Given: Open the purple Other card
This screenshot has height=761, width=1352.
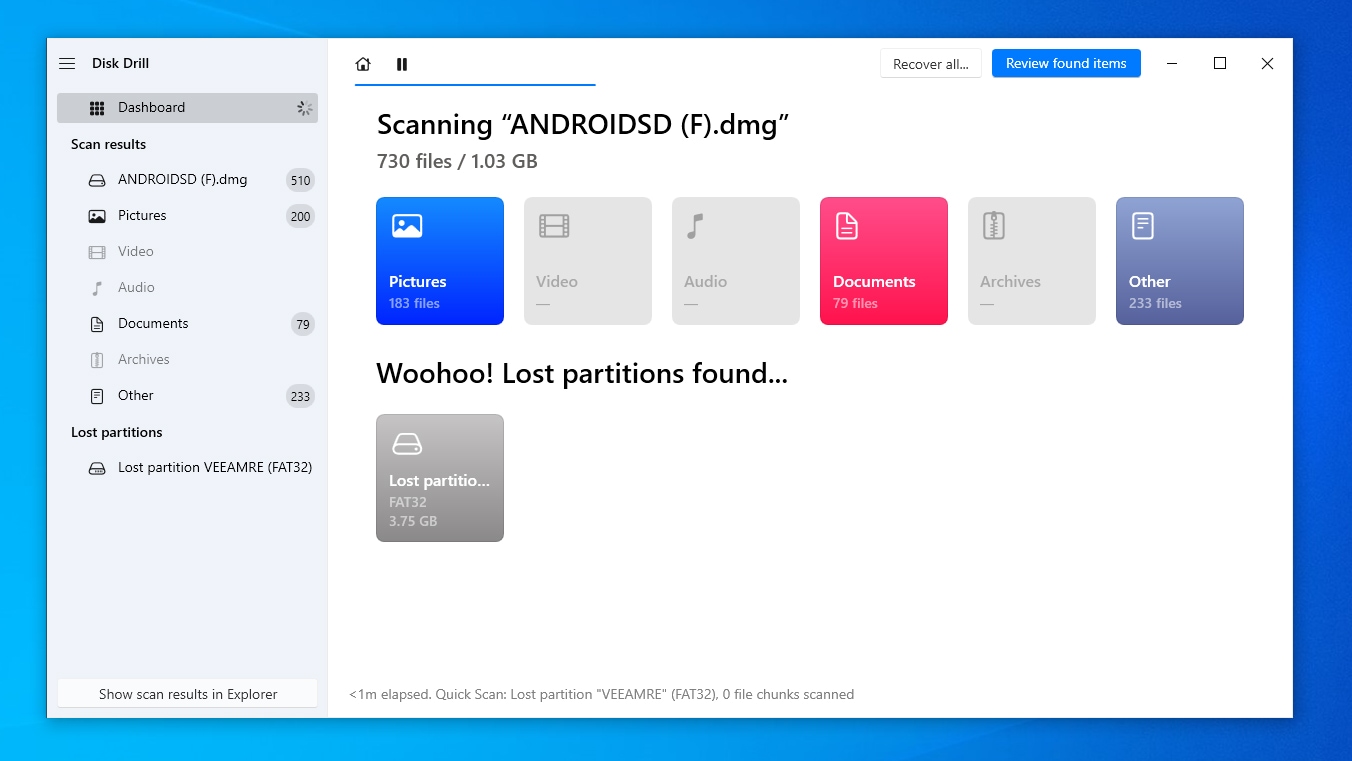Looking at the screenshot, I should tap(1180, 261).
